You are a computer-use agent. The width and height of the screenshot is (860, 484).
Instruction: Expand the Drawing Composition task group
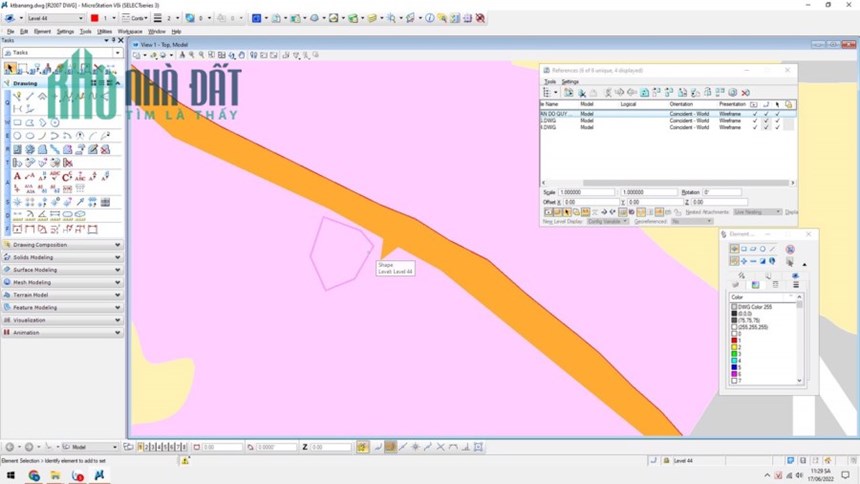[x=62, y=245]
